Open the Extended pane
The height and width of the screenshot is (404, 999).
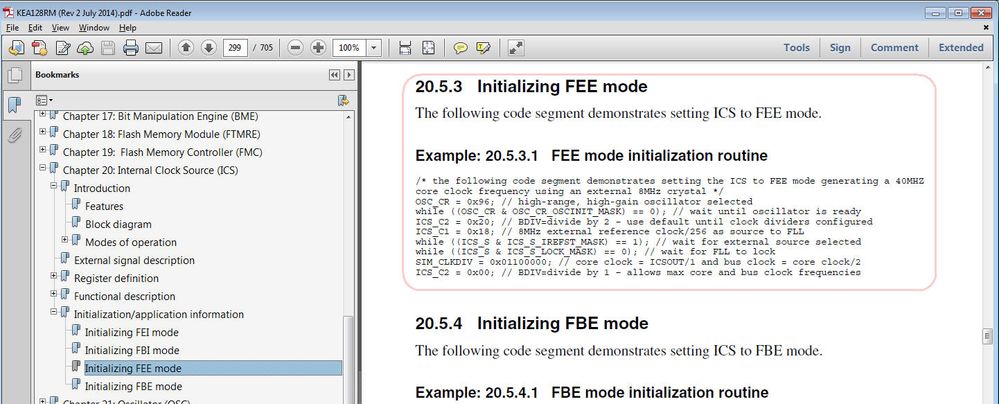coord(961,47)
